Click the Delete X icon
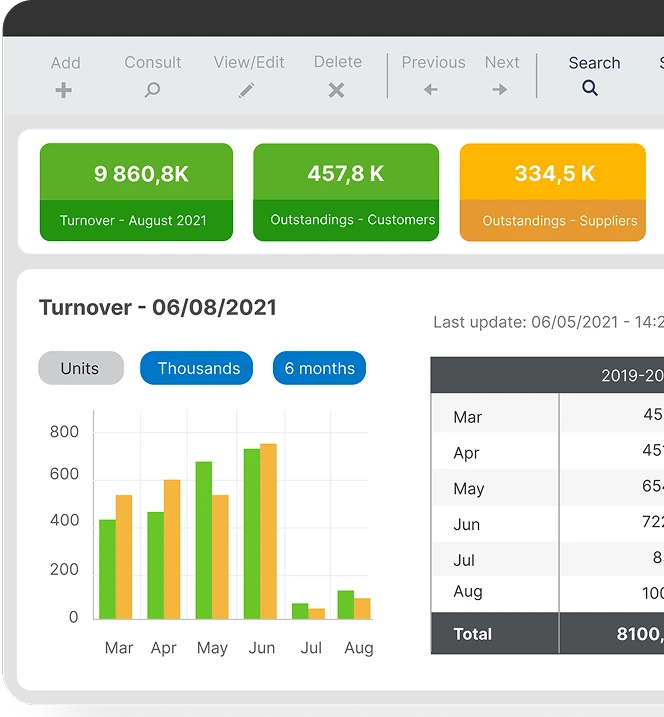 pos(336,90)
